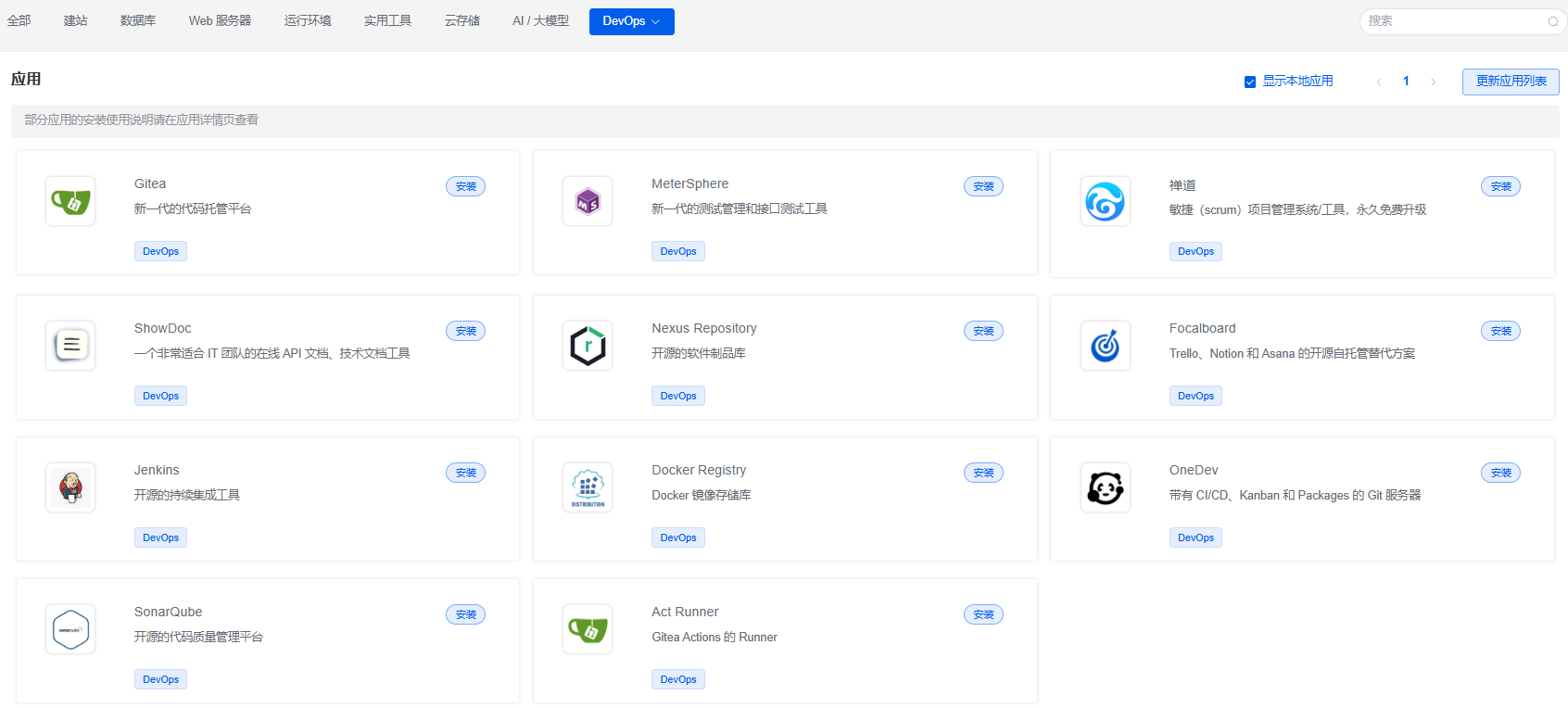Click the DevOps tag under ShowDoc
This screenshot has width=1568, height=708.
[161, 396]
